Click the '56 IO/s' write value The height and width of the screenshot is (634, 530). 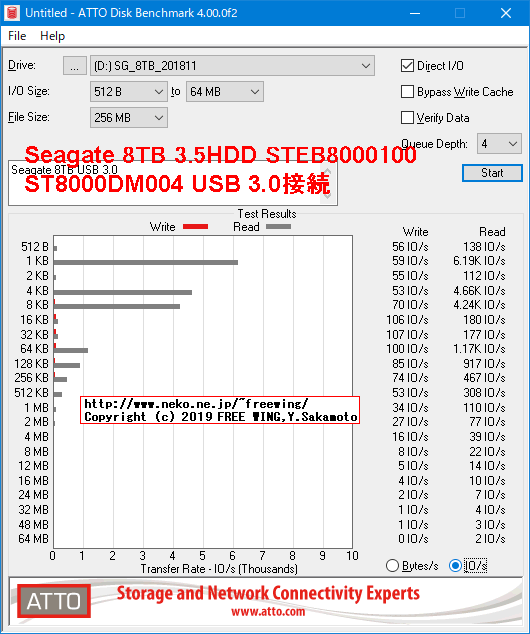tap(410, 247)
